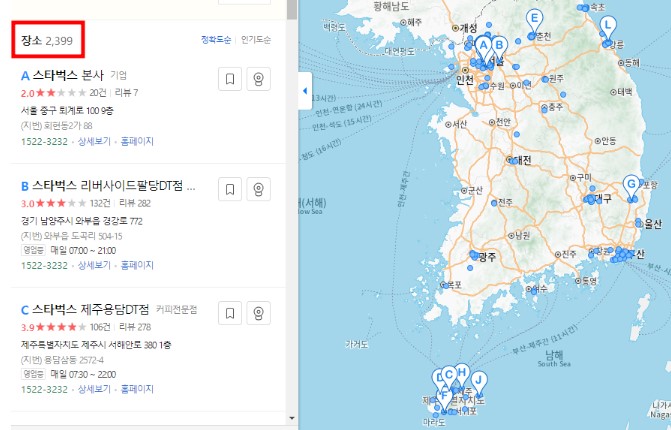The width and height of the screenshot is (671, 430).
Task: Open roadview icon for 스타벅스 리버사이드팔당DT점
Action: pyautogui.click(x=258, y=189)
